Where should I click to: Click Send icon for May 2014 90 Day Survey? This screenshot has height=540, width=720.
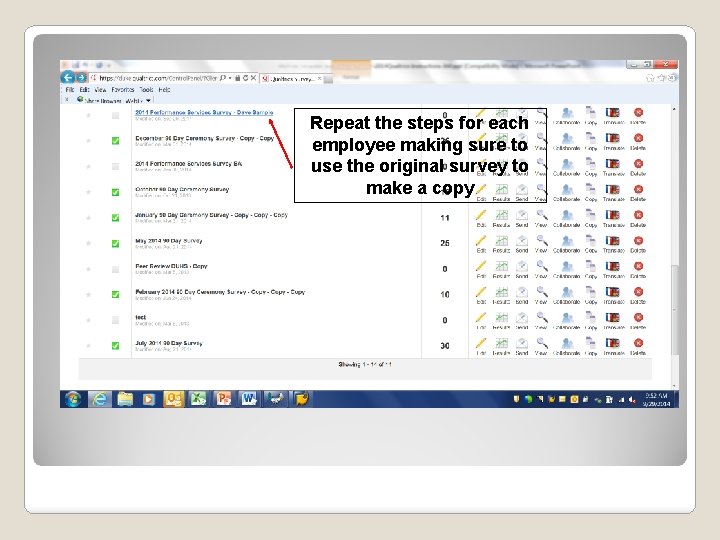(x=522, y=241)
